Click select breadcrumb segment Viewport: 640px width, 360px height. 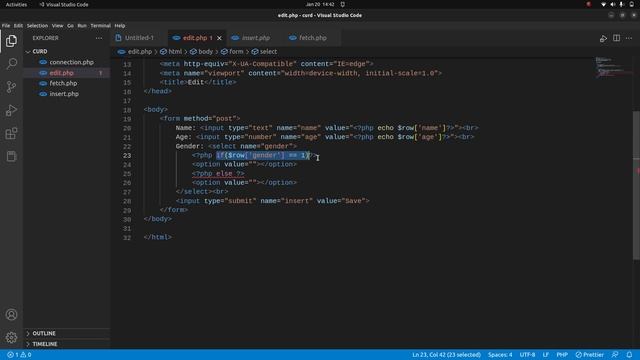pyautogui.click(x=264, y=52)
